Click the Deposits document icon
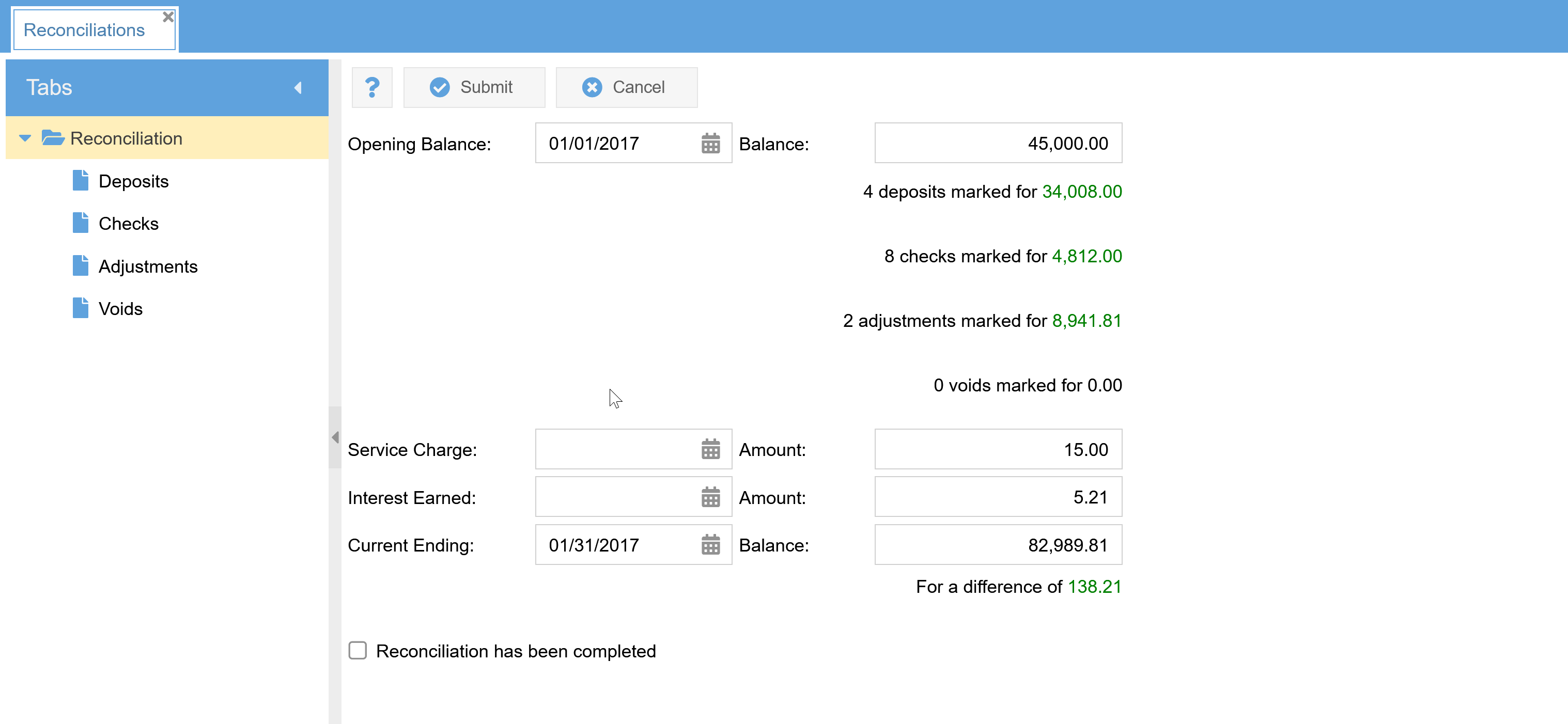1568x724 pixels. coord(81,181)
